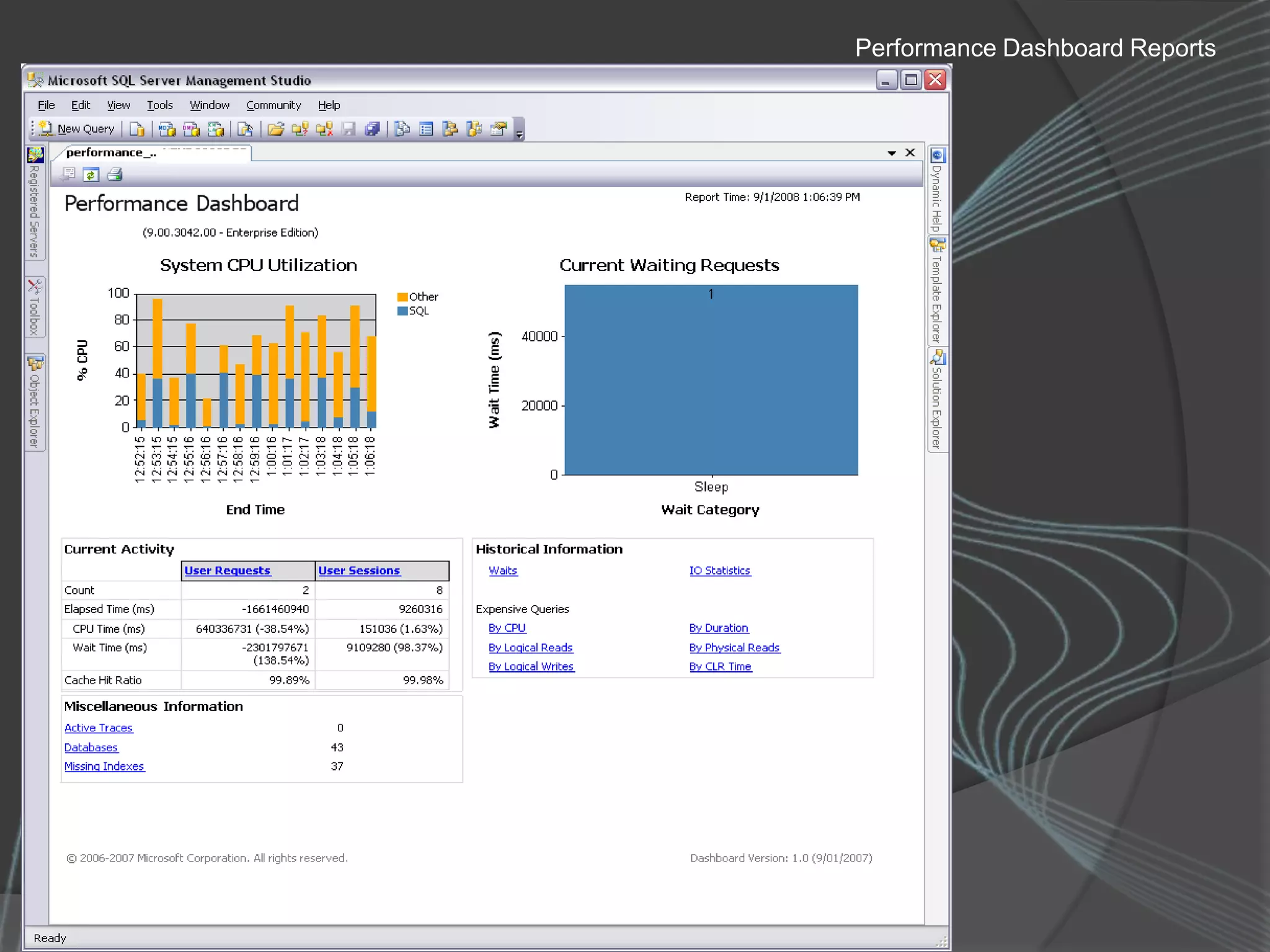This screenshot has height=952, width=1270.
Task: Click the Save All icon
Action: tap(372, 129)
